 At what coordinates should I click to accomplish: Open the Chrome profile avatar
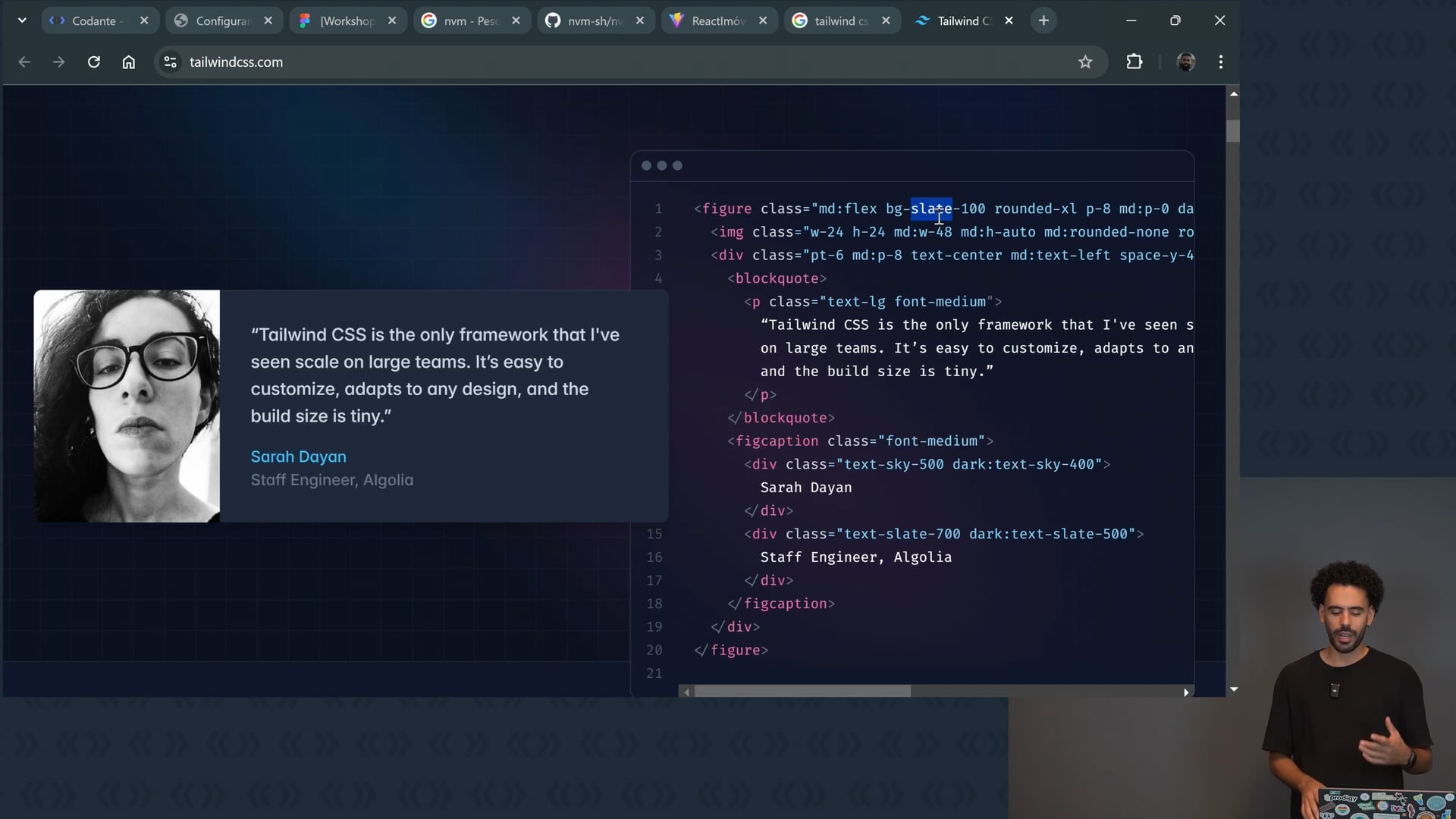(1186, 62)
